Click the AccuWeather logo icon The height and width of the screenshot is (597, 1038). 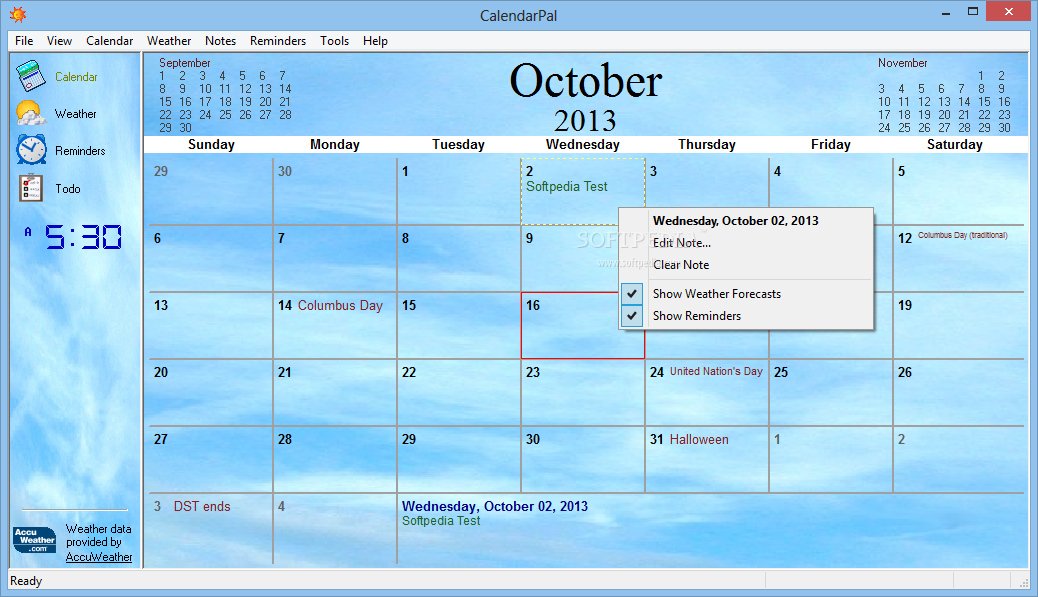tap(34, 540)
